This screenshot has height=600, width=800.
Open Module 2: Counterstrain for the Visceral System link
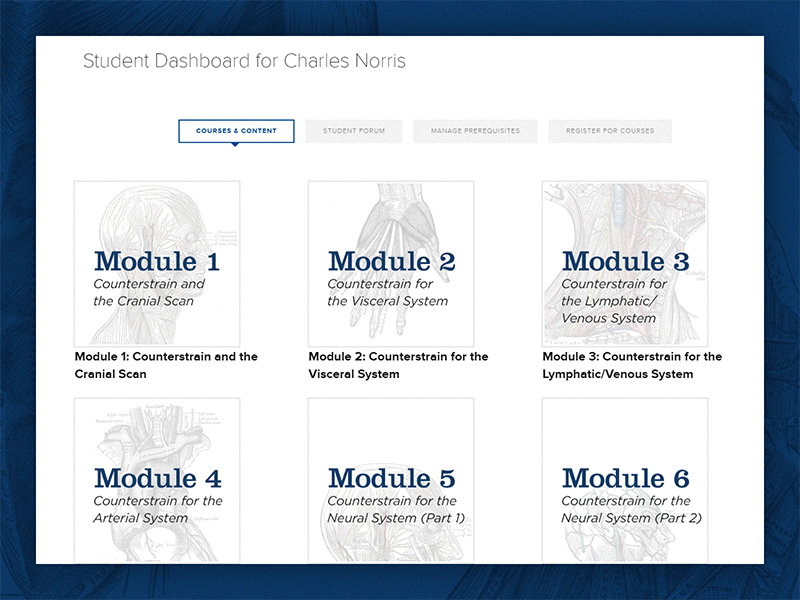[x=398, y=365]
